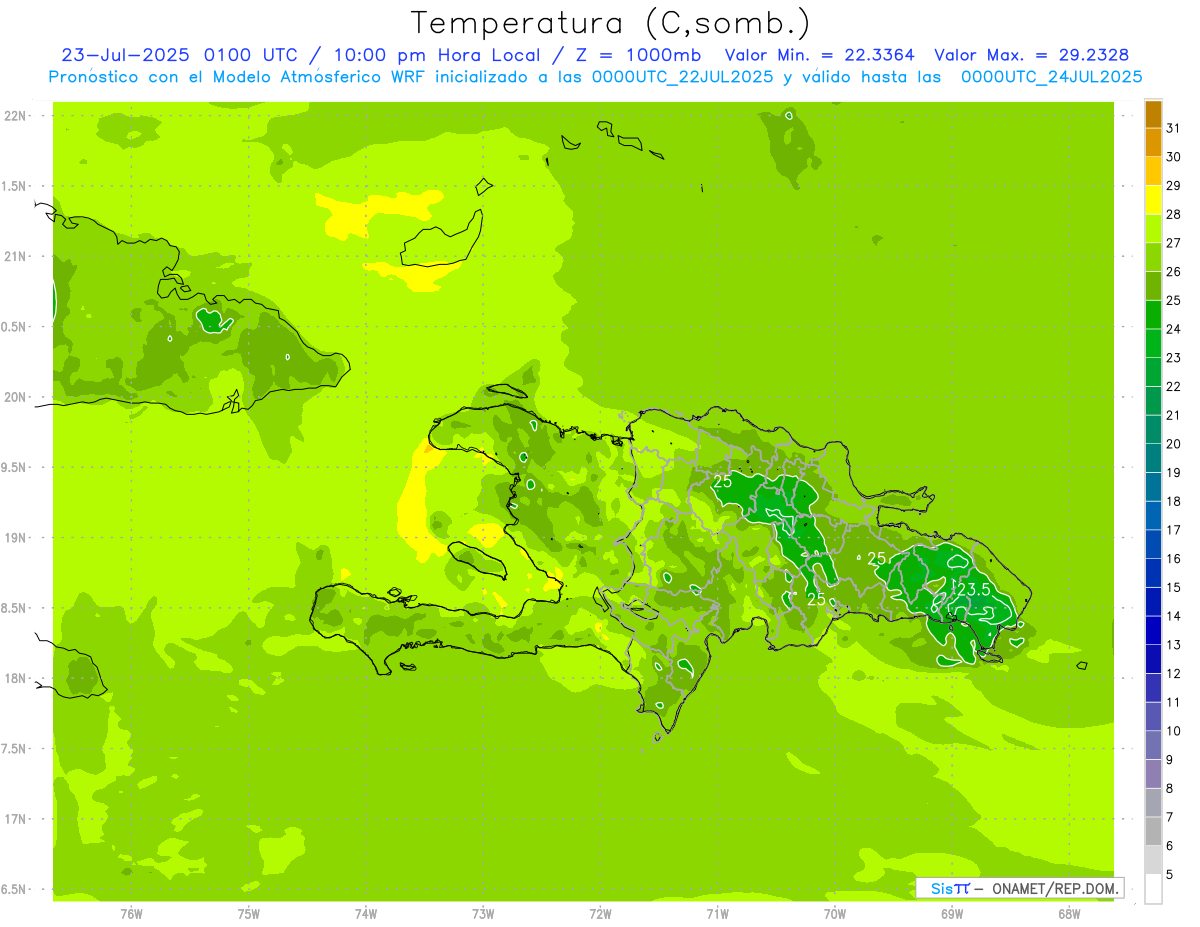Click the "72W" longitude axis label
Viewport: 1200px width, 927px height.
(x=600, y=915)
